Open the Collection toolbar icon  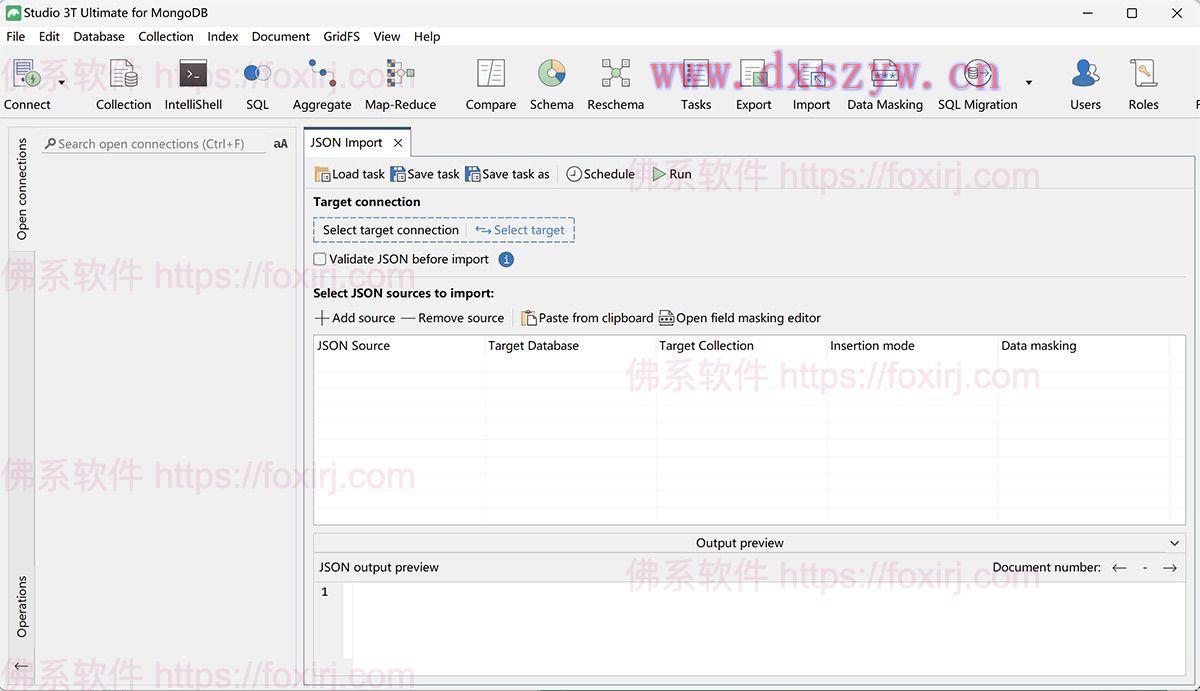point(124,84)
